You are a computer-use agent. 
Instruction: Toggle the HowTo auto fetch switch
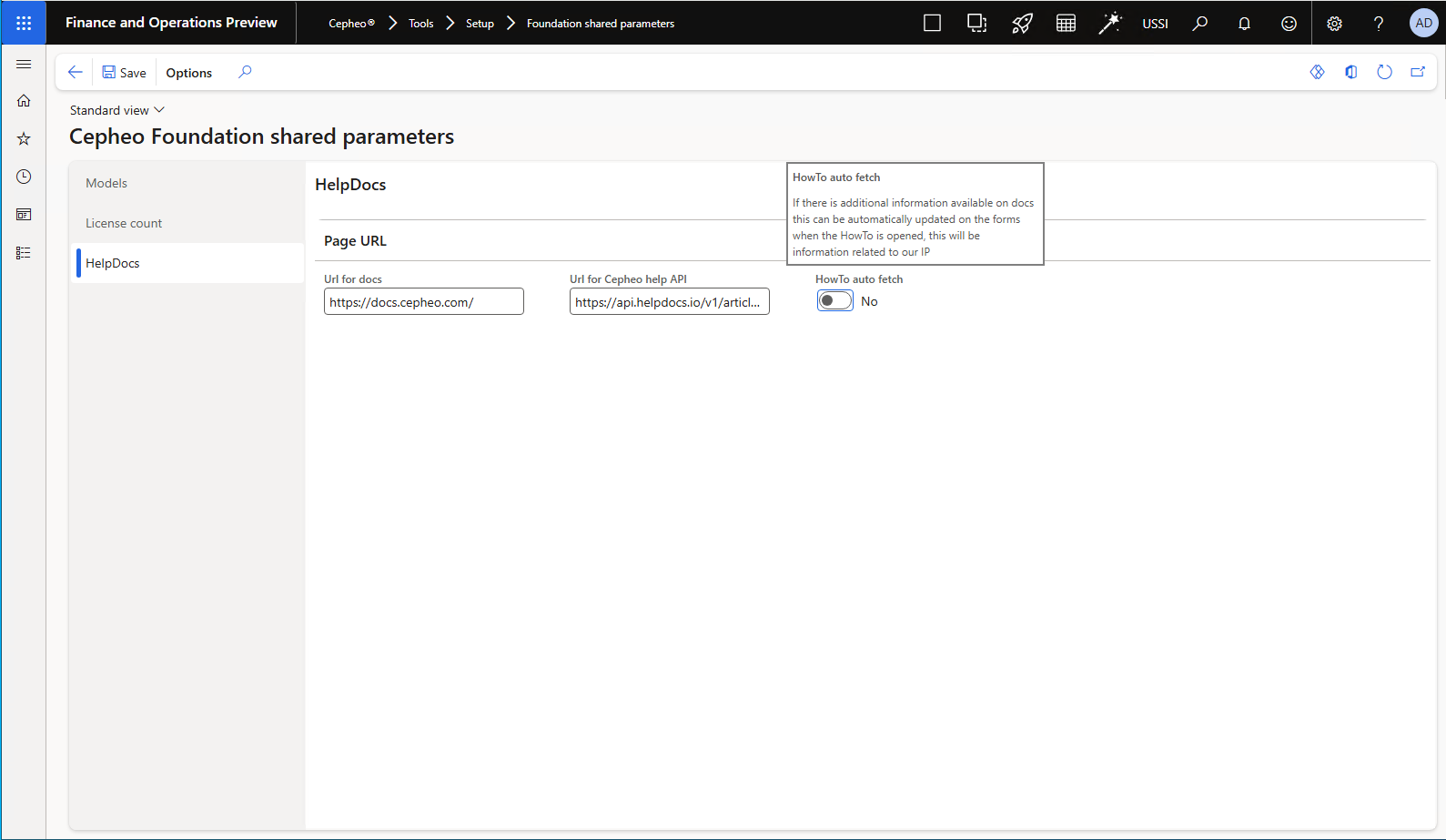[834, 301]
